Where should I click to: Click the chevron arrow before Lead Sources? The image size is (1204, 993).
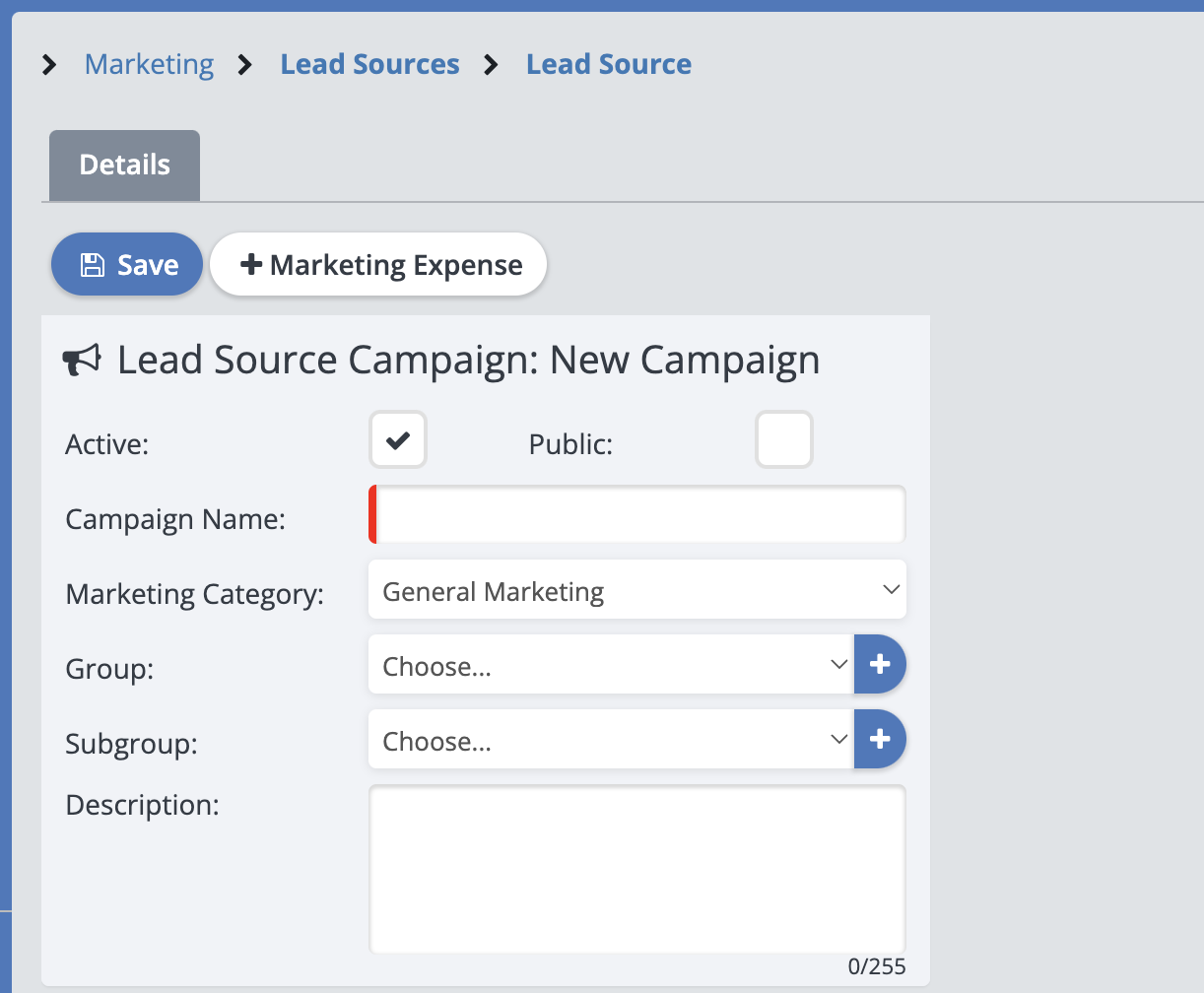point(246,65)
